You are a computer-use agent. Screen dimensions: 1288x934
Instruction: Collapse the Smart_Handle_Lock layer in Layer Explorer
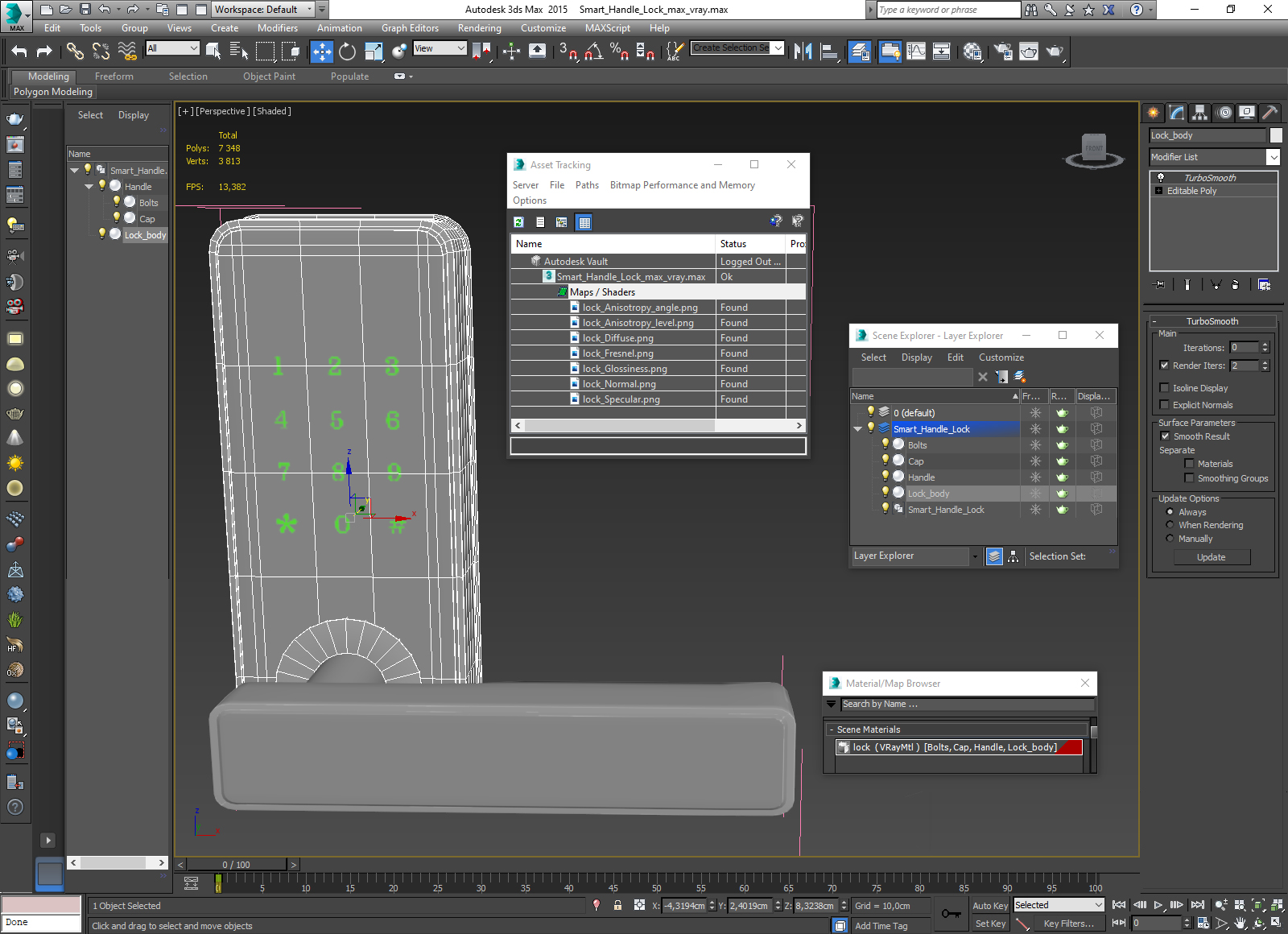pyautogui.click(x=857, y=429)
